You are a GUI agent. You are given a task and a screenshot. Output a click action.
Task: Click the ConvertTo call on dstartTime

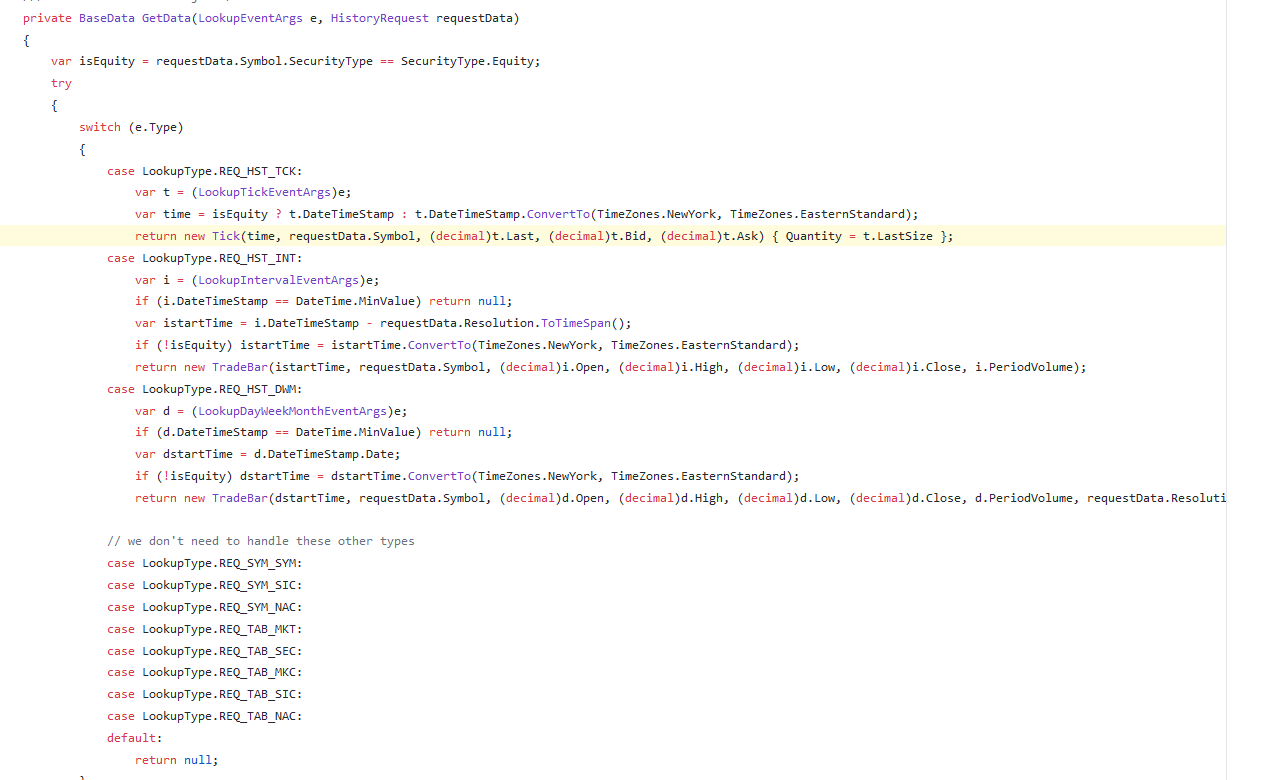coord(437,475)
